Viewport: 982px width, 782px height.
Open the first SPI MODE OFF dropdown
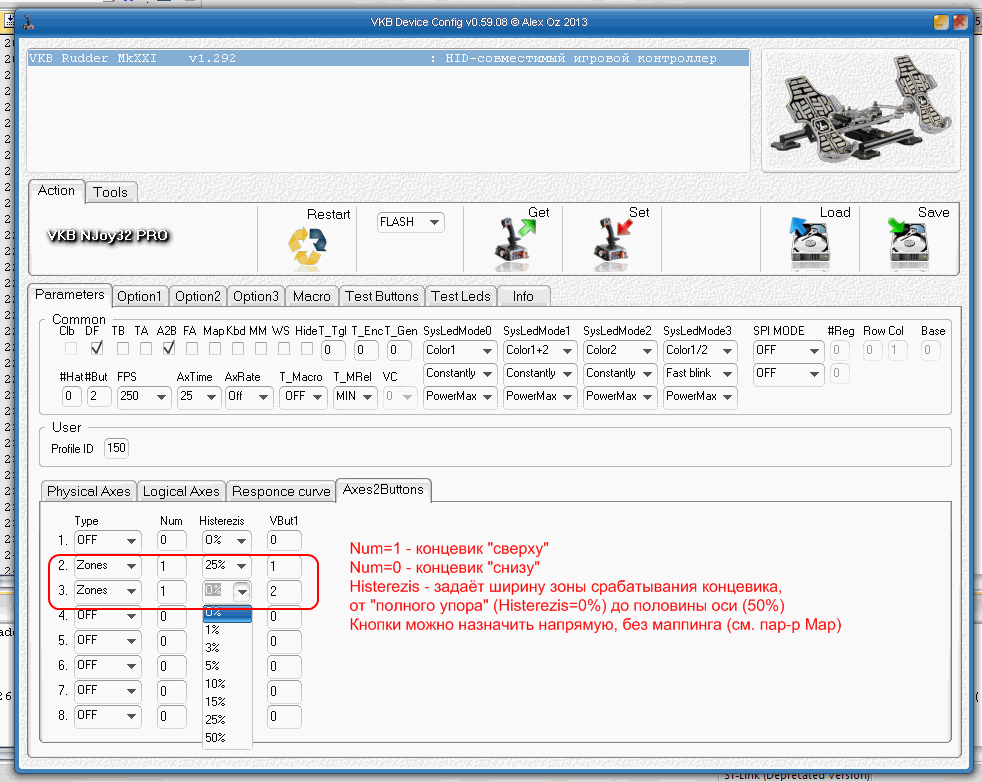787,351
